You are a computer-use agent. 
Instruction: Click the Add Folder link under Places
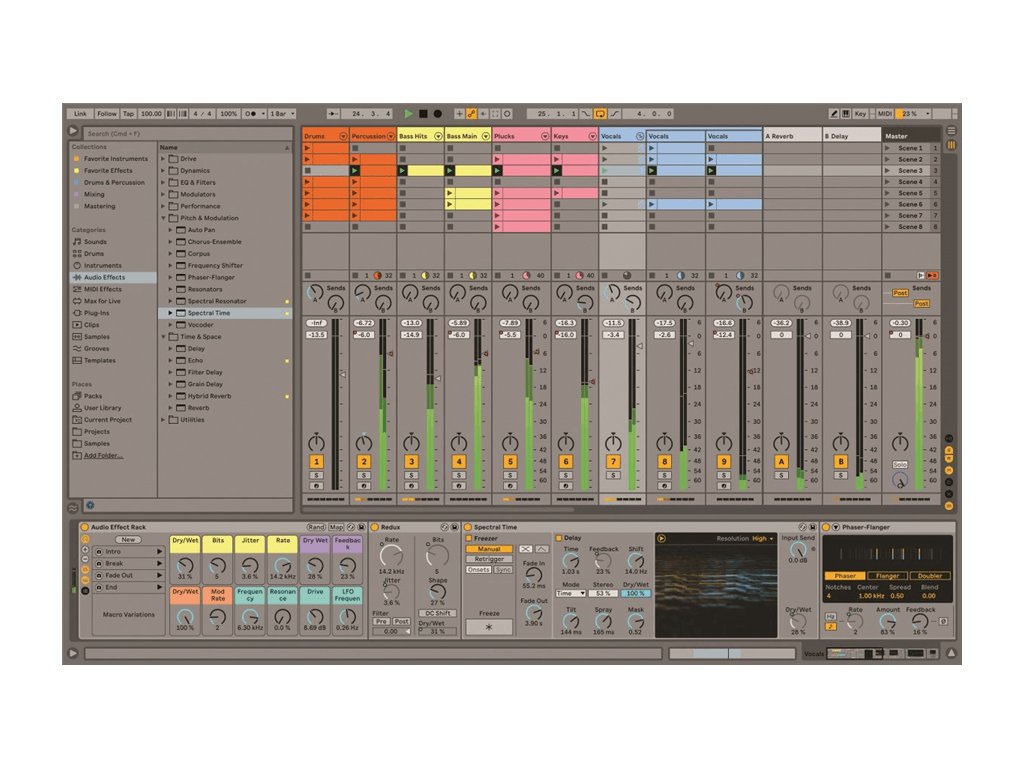click(x=103, y=455)
